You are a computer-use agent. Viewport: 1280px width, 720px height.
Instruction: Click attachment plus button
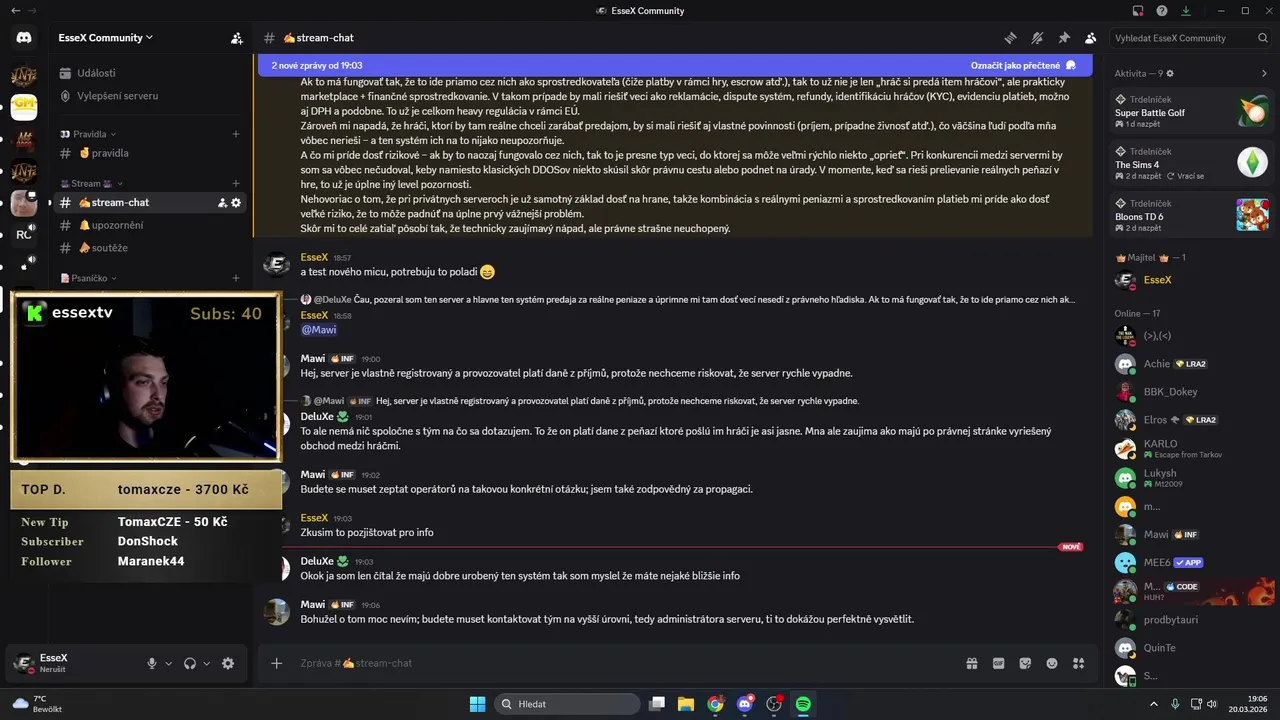pos(277,663)
